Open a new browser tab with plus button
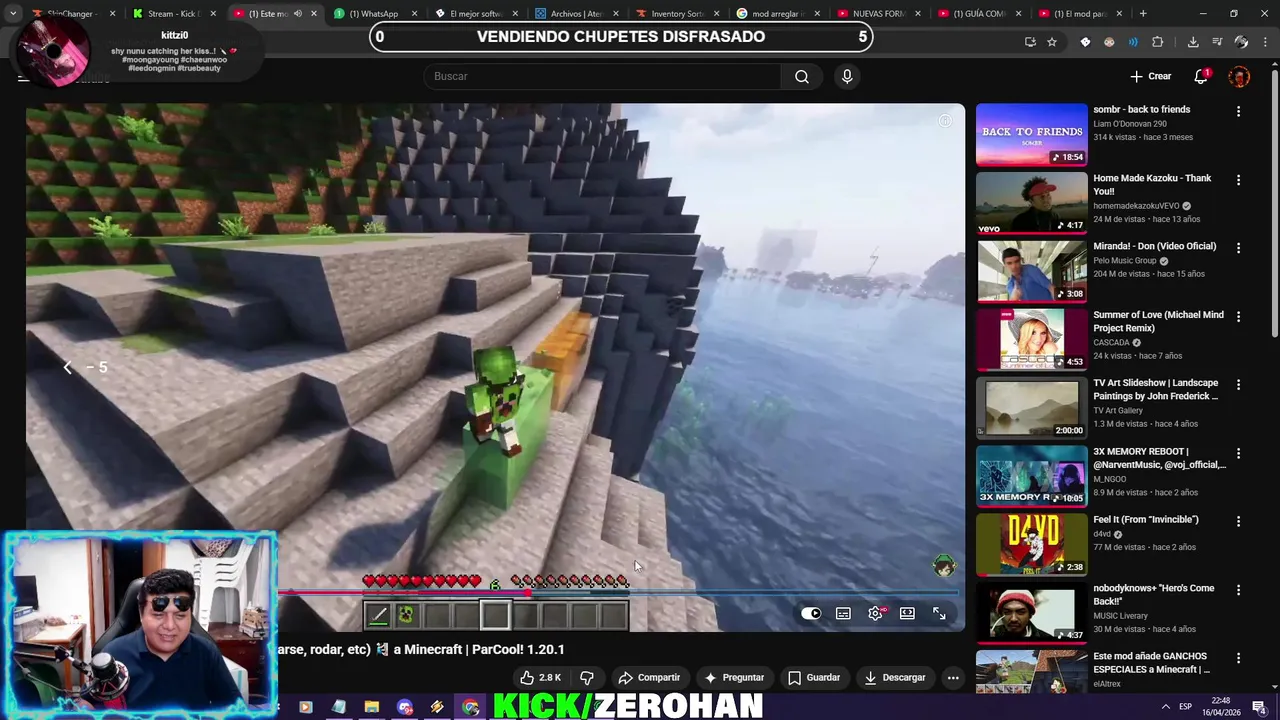 1143,14
